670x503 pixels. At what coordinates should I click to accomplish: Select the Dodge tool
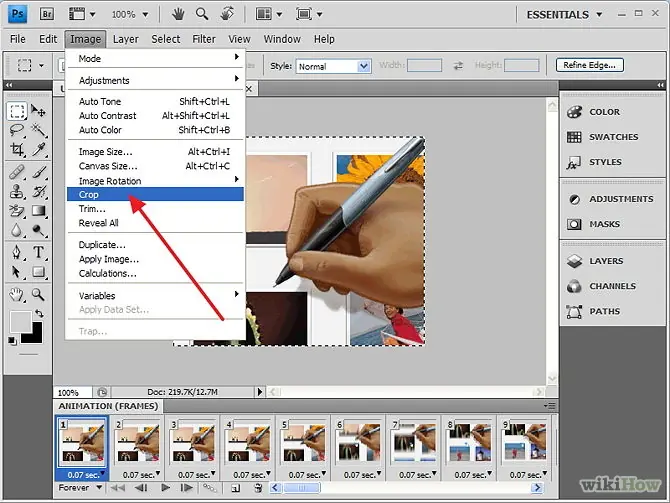[x=38, y=230]
